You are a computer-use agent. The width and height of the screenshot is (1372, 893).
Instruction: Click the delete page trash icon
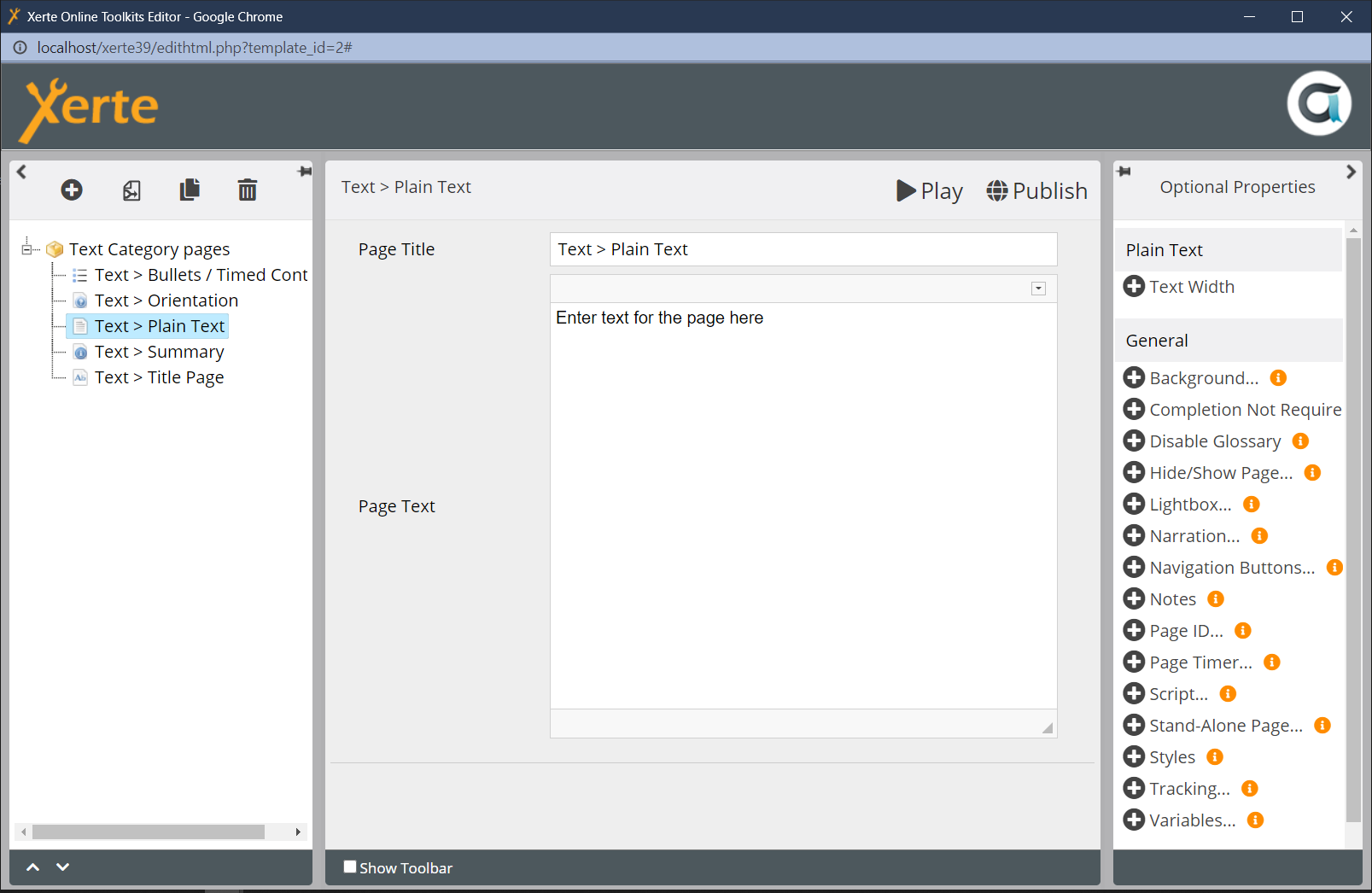(x=247, y=190)
